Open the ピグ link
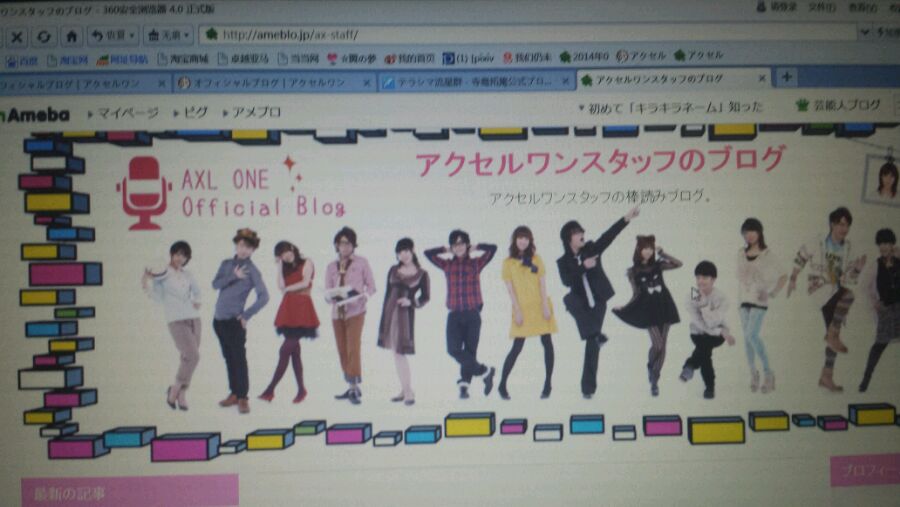Viewport: 900px width, 507px height. pyautogui.click(x=192, y=113)
